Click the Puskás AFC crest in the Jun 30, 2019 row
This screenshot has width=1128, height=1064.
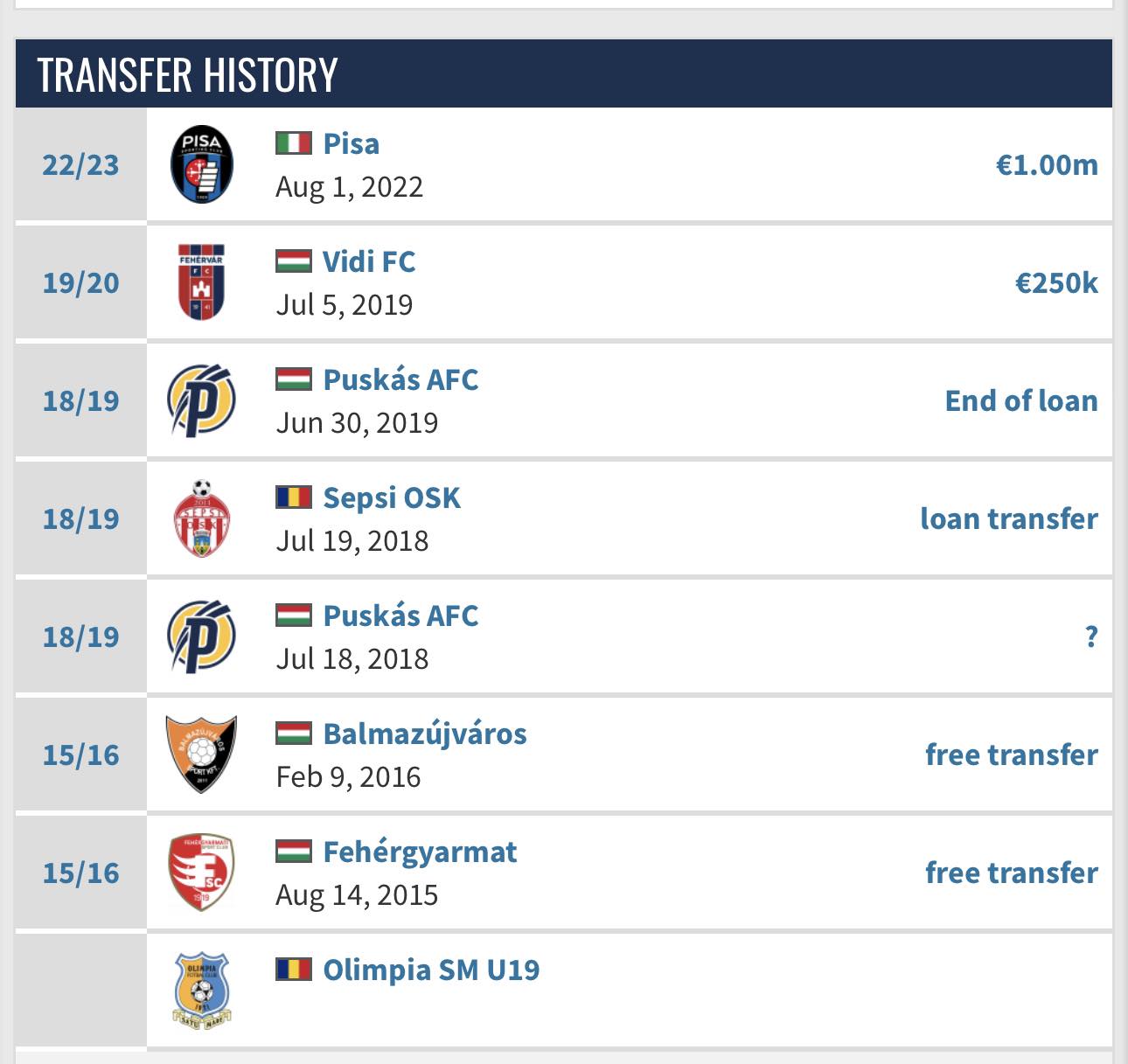point(201,400)
